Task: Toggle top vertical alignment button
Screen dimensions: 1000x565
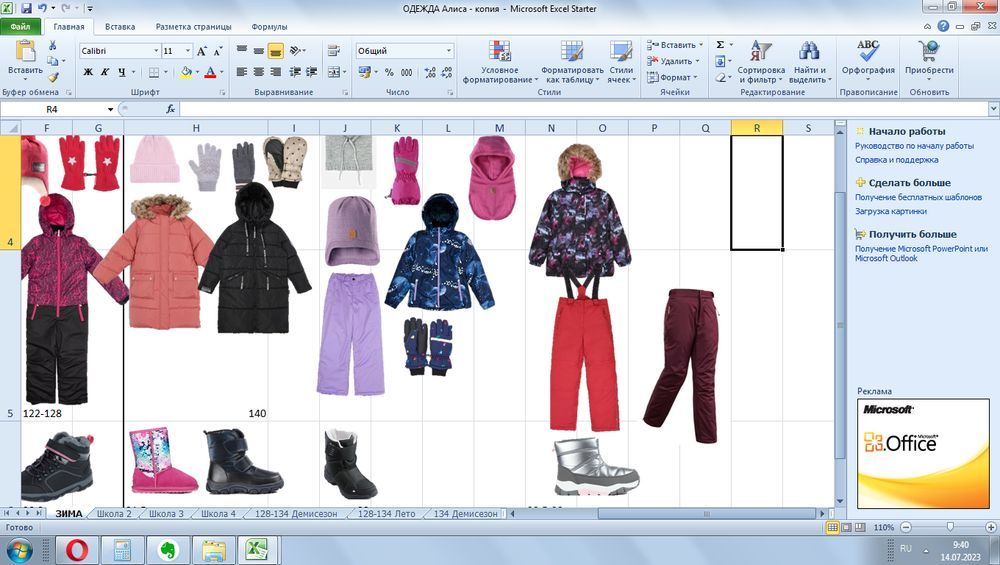Action: pos(242,50)
